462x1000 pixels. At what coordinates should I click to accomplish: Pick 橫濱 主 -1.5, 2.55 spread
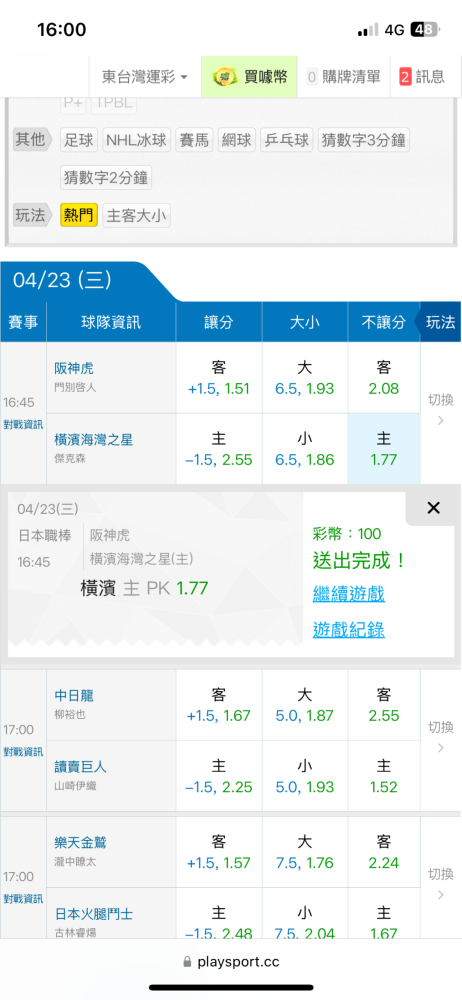219,449
